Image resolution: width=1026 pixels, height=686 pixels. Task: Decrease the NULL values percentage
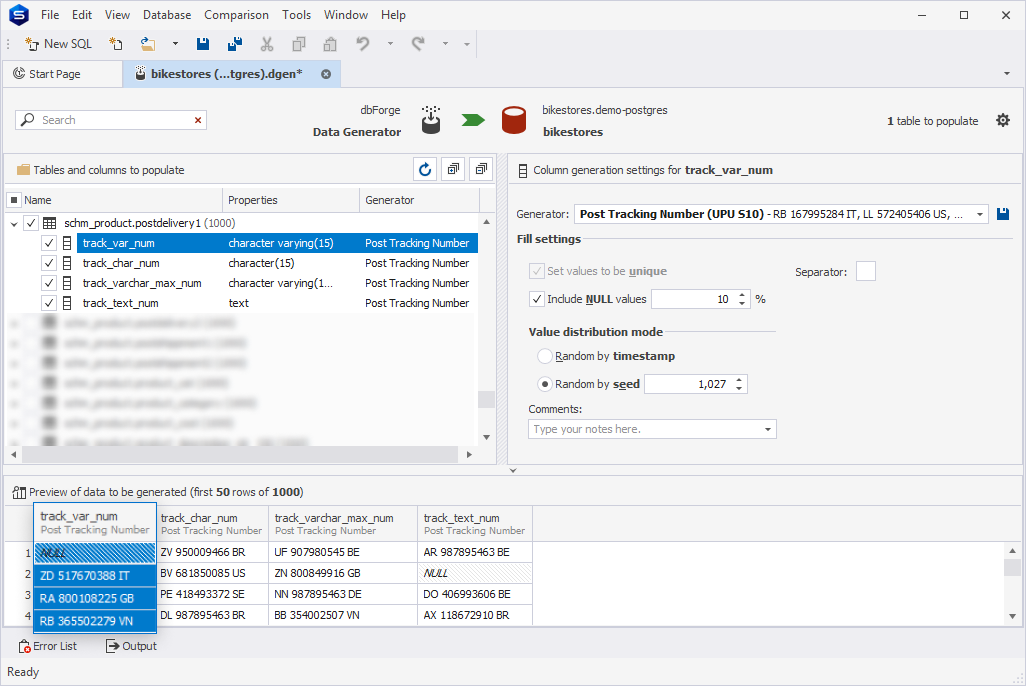742,303
